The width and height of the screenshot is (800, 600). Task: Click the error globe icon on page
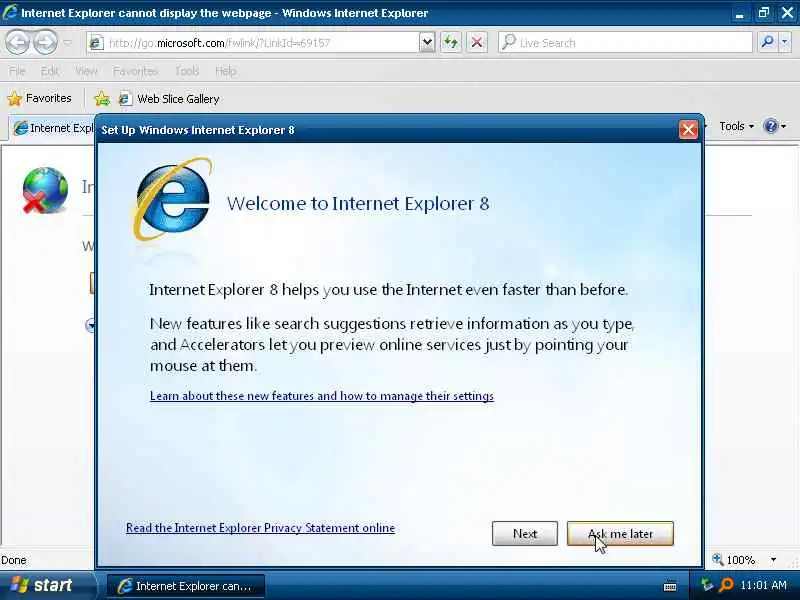44,190
